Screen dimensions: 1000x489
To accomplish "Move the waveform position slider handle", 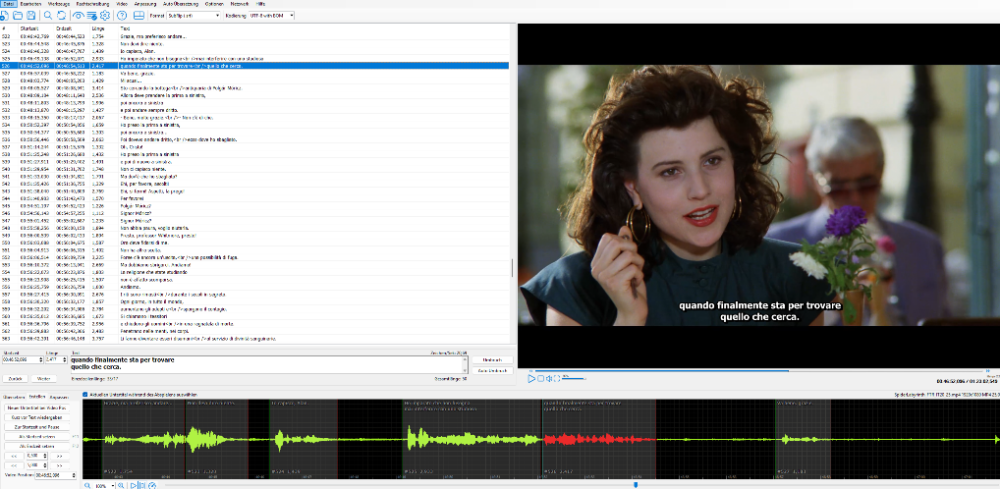I will point(636,485).
